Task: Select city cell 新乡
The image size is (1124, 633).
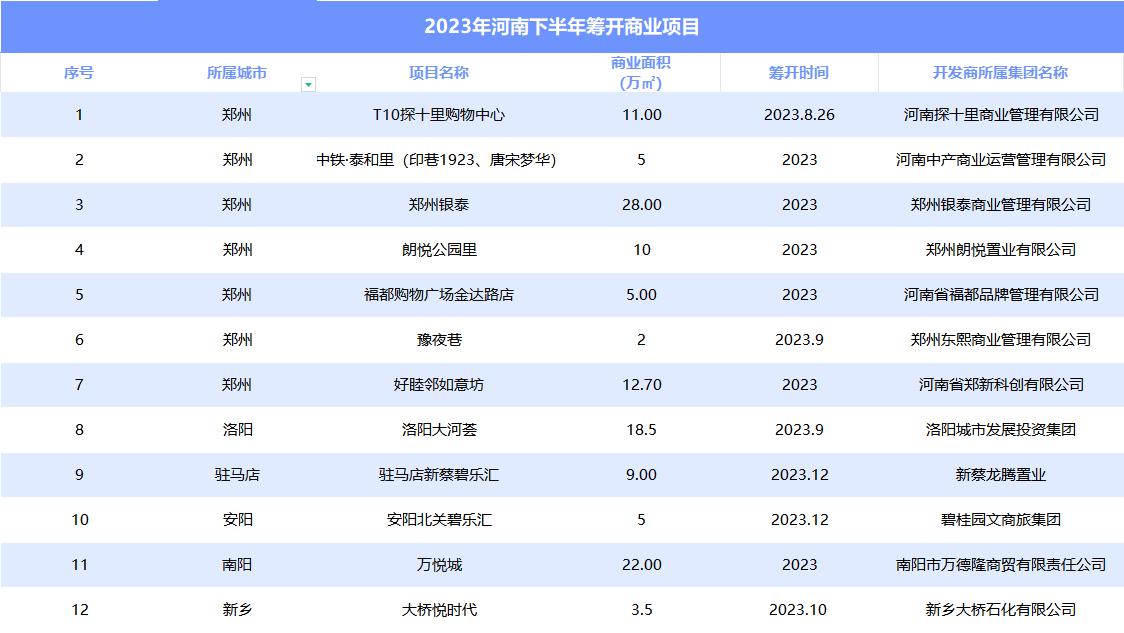Action: coord(237,610)
